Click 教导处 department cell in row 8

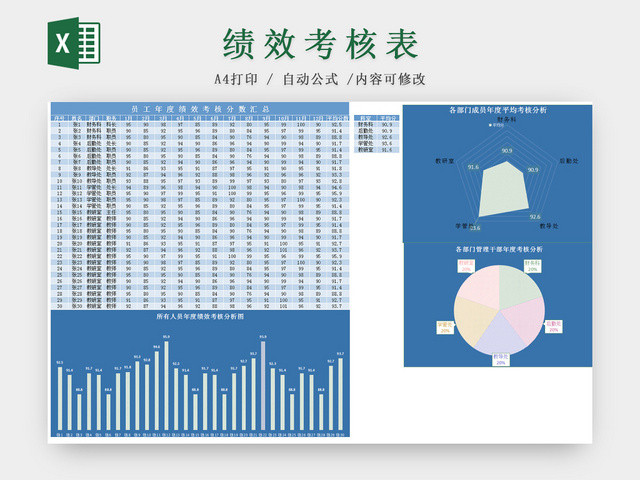(x=94, y=168)
